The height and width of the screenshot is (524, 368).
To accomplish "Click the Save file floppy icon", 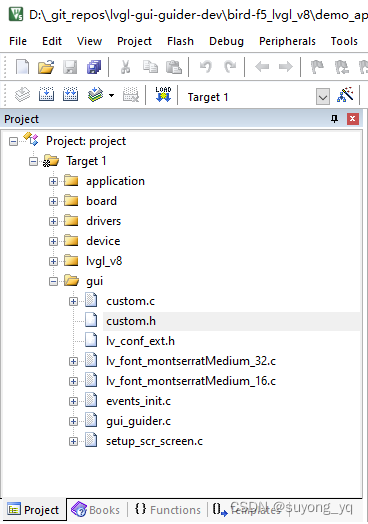I will pos(70,67).
